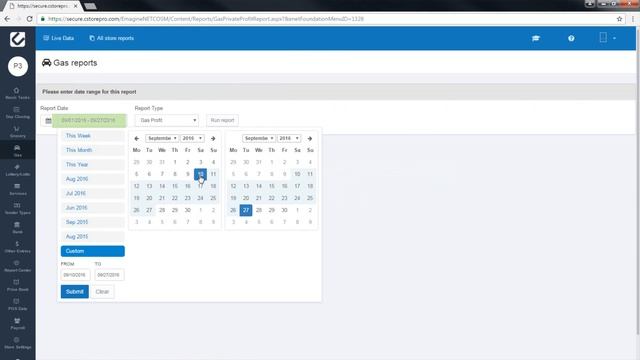Select the Jul 2016 preset range
This screenshot has width=640, height=360.
93,193
